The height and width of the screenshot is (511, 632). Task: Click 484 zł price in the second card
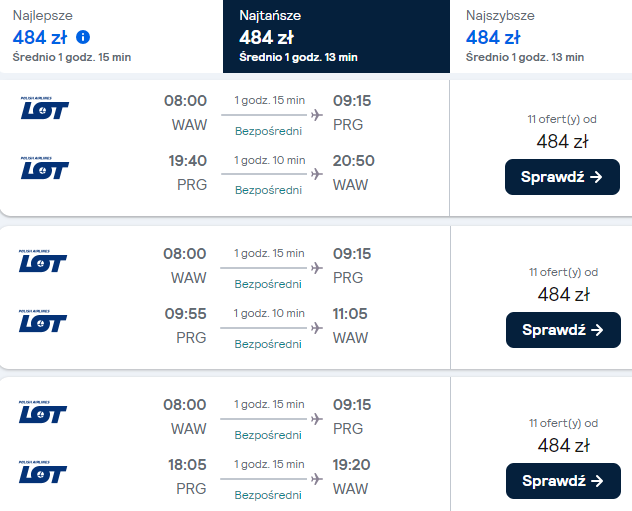[x=563, y=294]
